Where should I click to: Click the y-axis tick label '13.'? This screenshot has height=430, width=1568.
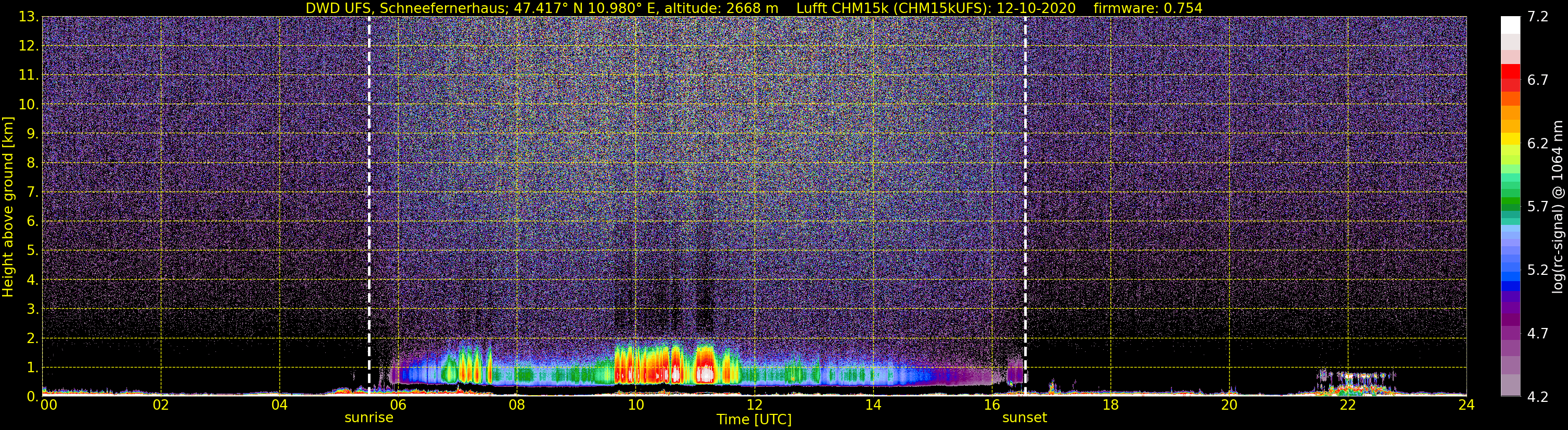coord(29,17)
